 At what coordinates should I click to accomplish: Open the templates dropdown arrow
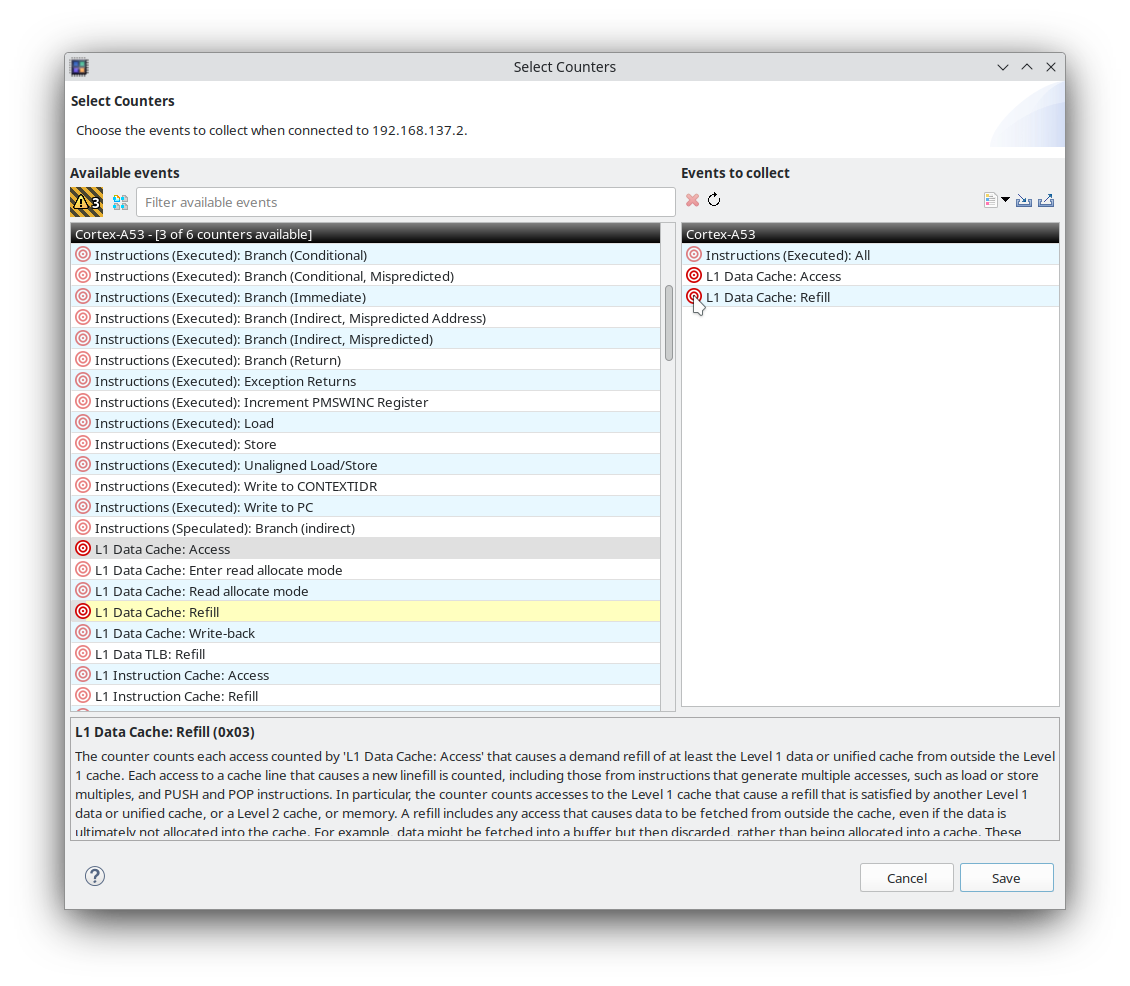tap(1005, 199)
